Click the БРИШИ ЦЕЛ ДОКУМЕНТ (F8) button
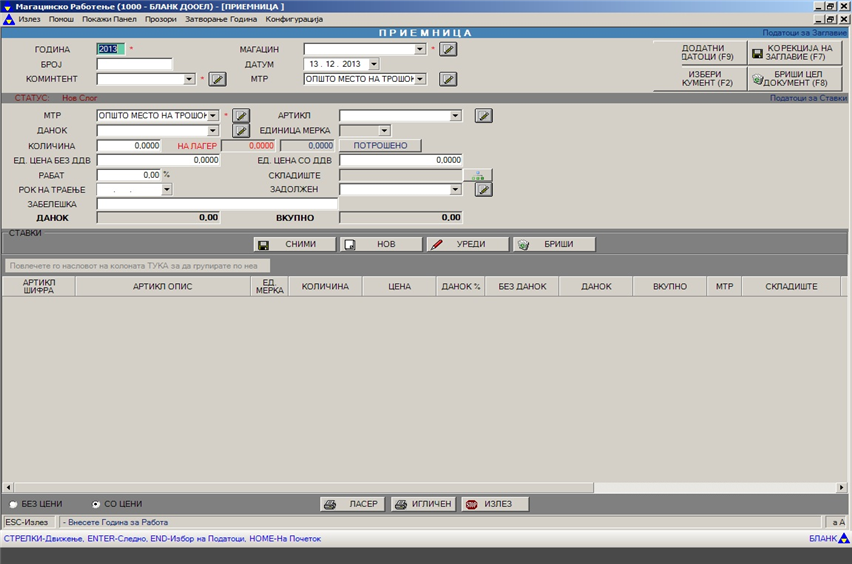Image resolution: width=852 pixels, height=564 pixels. pos(795,79)
